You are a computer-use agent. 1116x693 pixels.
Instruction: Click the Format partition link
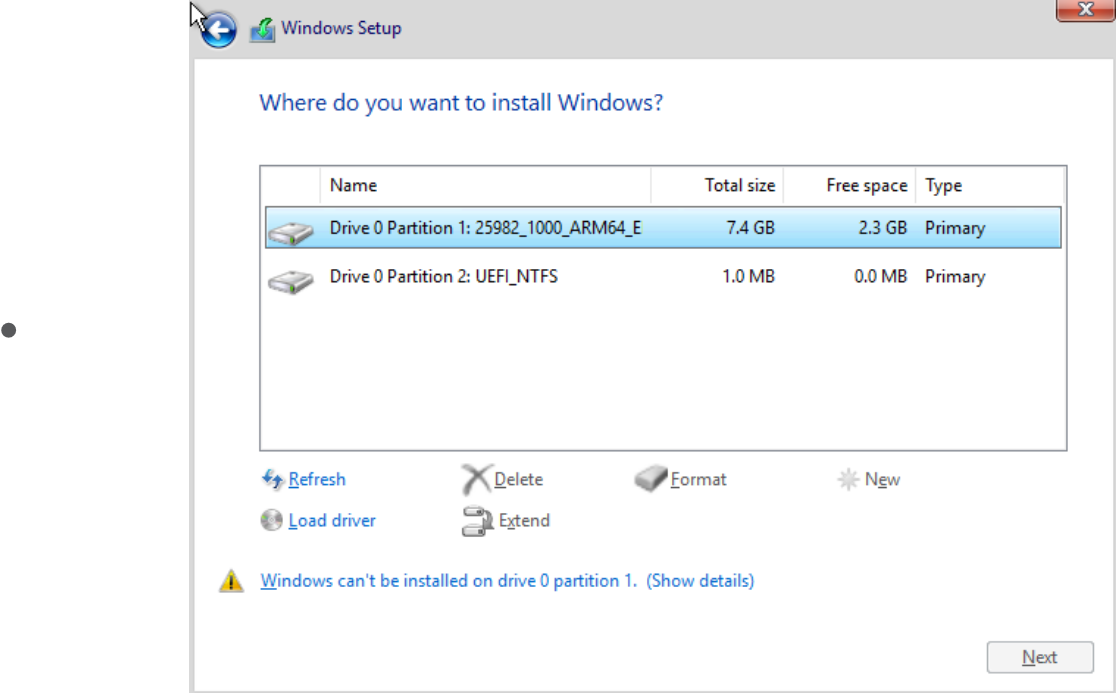[x=698, y=480]
